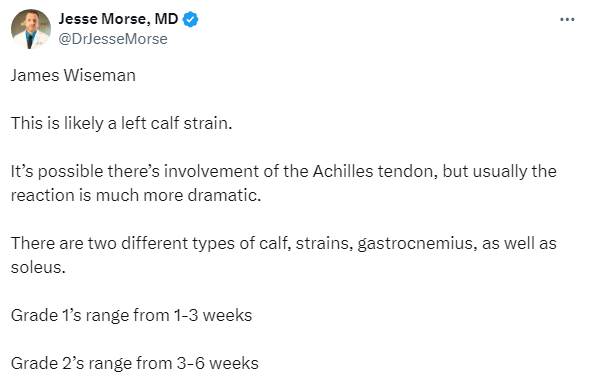Click the name James Wiseman in the tweet
Image resolution: width=589 pixels, height=378 pixels.
73,75
